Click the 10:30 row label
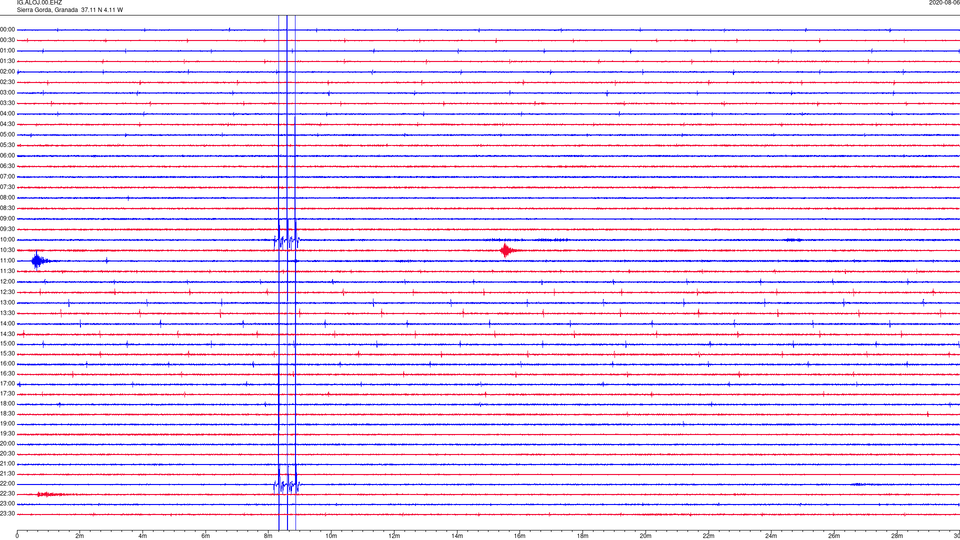 (7, 250)
